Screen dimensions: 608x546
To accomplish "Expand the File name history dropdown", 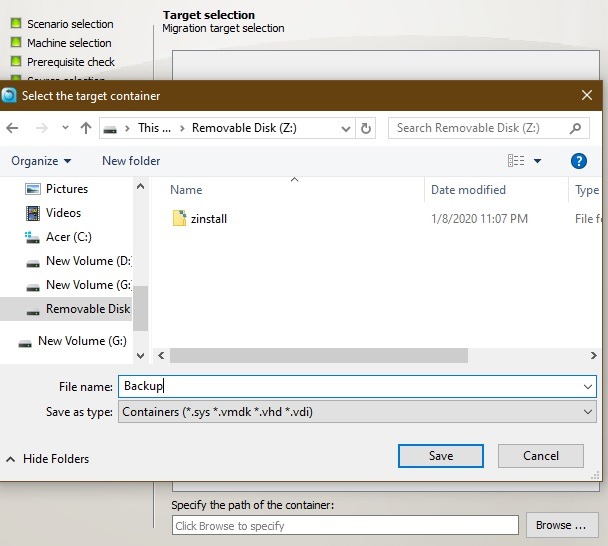I will (x=587, y=386).
